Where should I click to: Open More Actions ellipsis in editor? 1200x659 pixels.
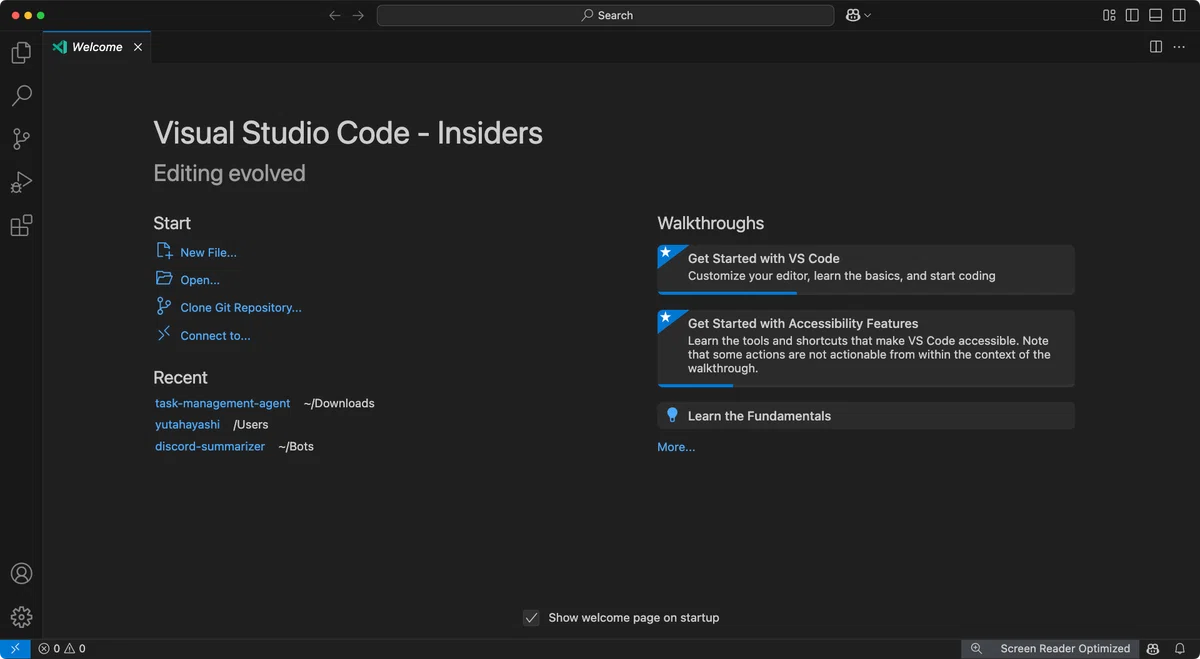click(1179, 47)
